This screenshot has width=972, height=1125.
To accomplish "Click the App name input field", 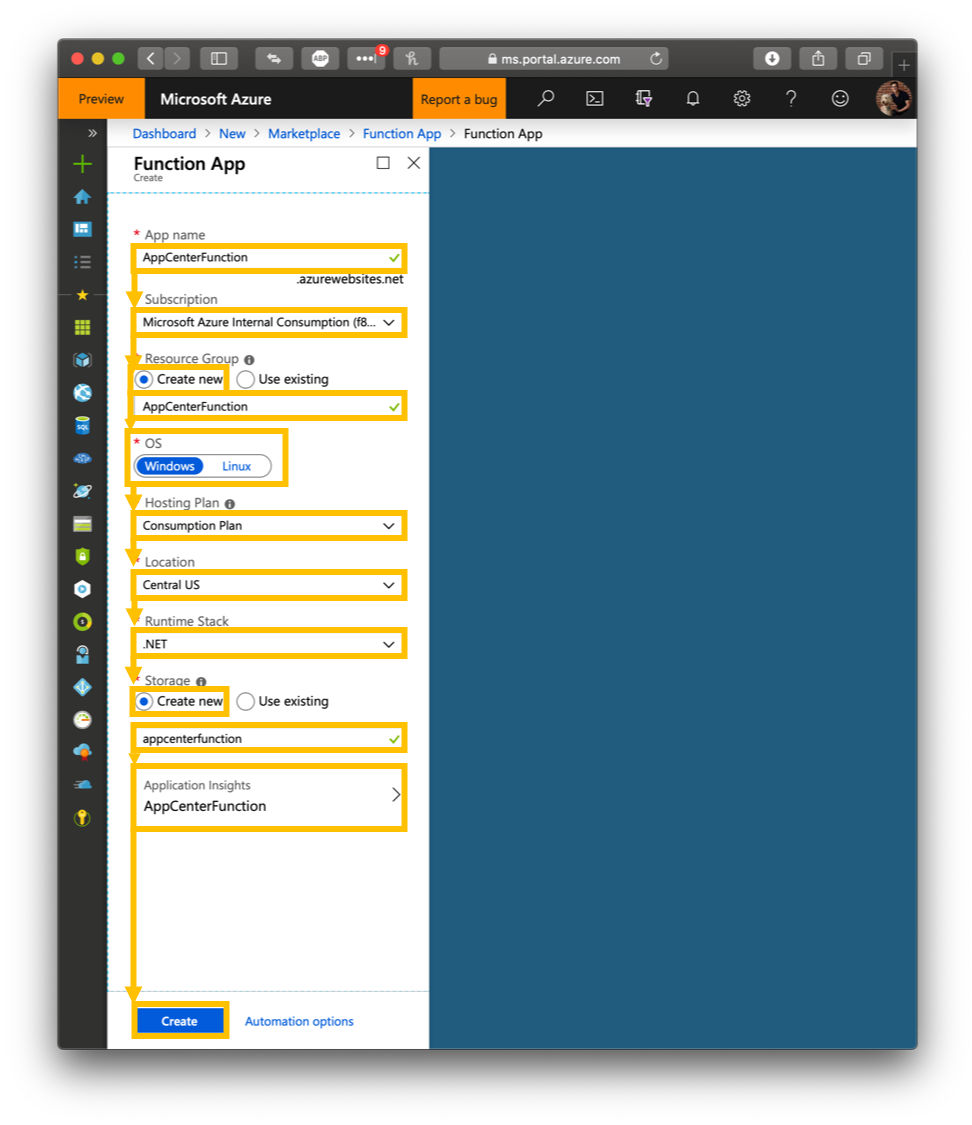I will [269, 258].
